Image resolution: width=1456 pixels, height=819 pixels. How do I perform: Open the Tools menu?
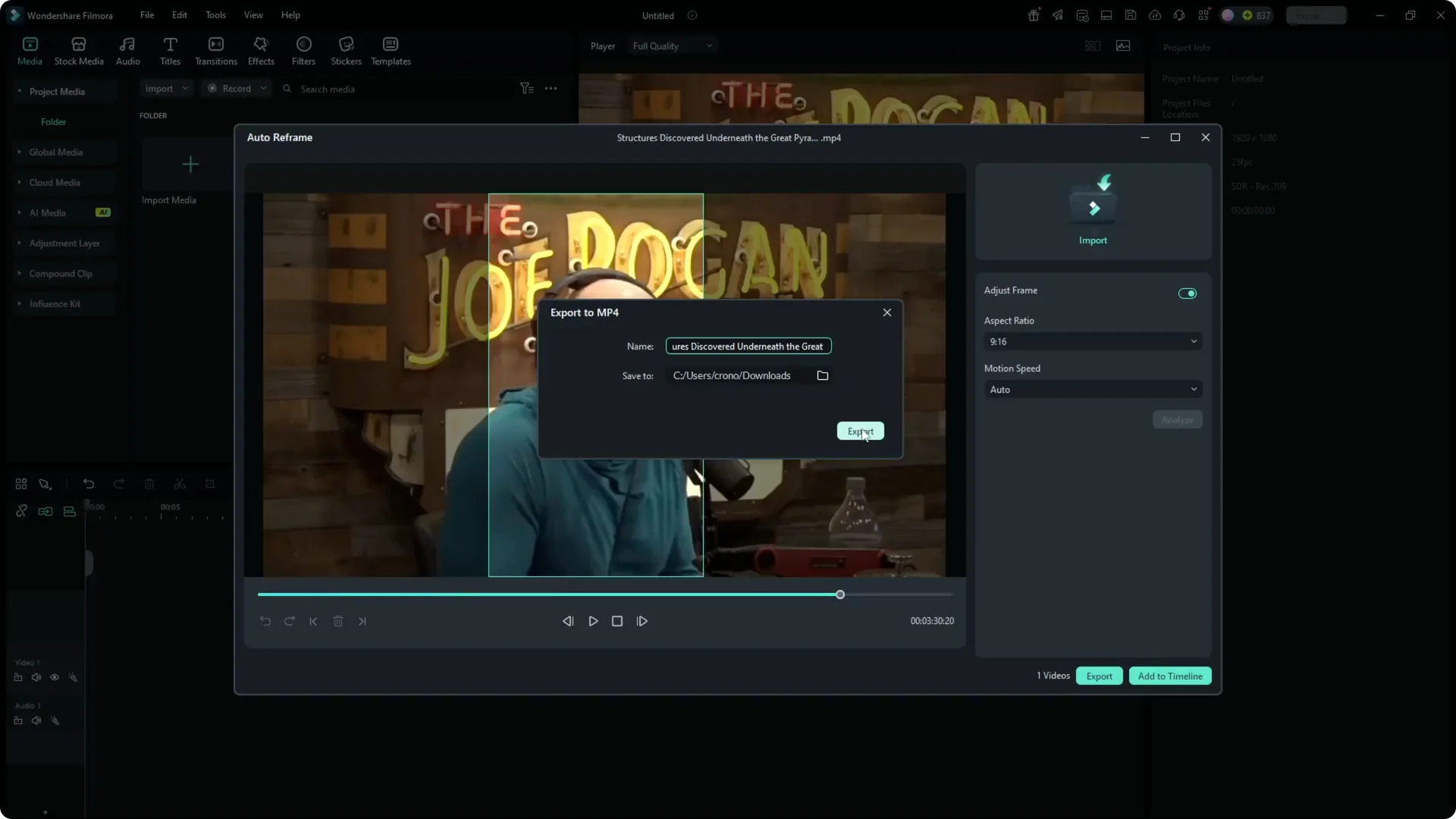click(x=215, y=15)
